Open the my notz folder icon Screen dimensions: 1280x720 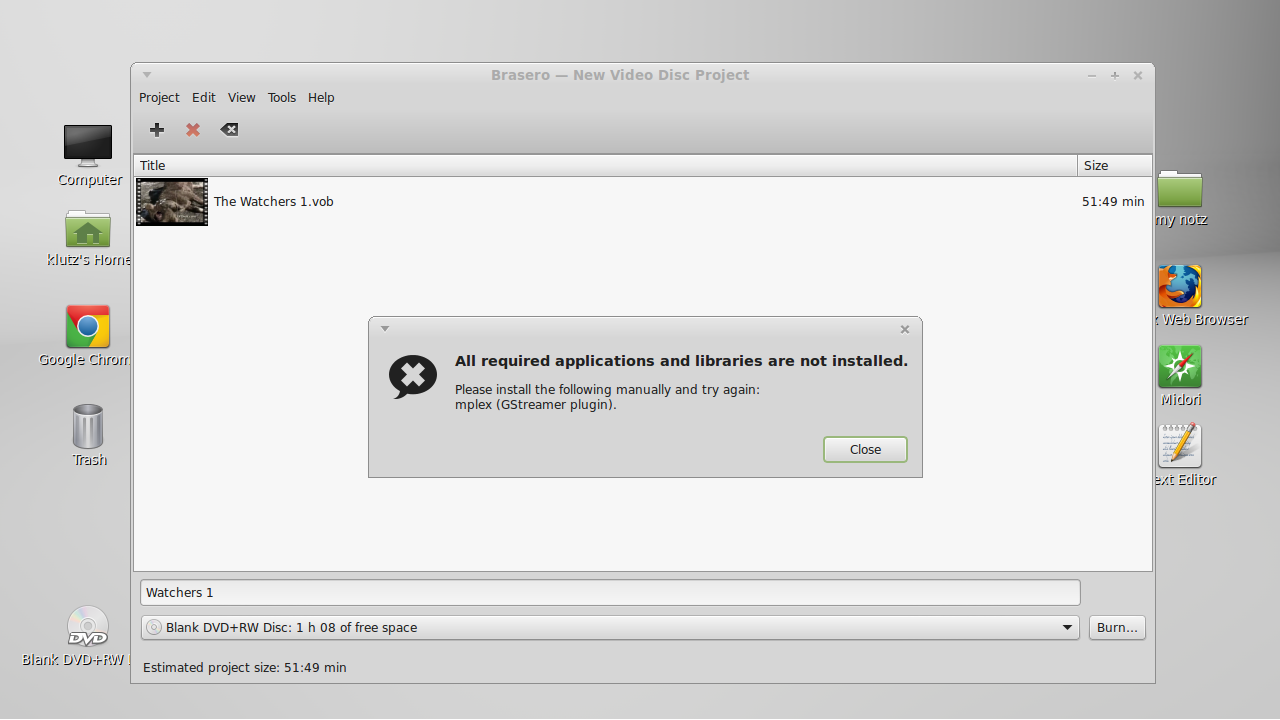pos(1180,188)
